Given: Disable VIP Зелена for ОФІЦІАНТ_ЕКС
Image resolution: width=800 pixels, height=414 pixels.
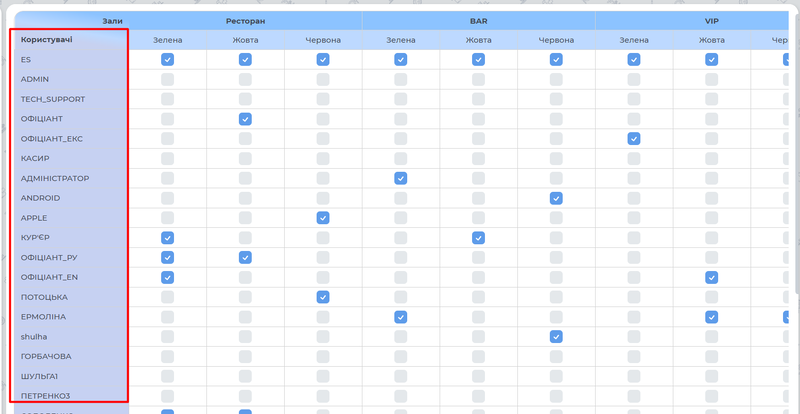Looking at the screenshot, I should [634, 139].
